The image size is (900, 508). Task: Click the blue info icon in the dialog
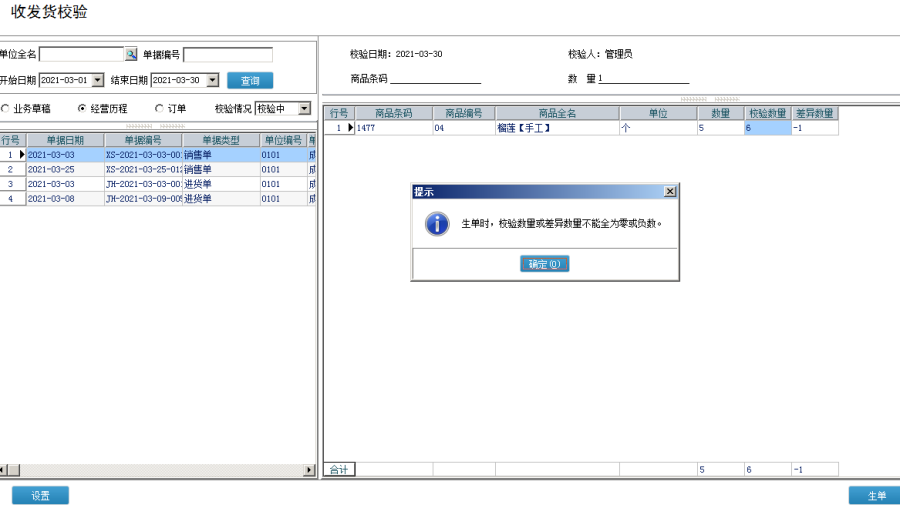coord(437,224)
